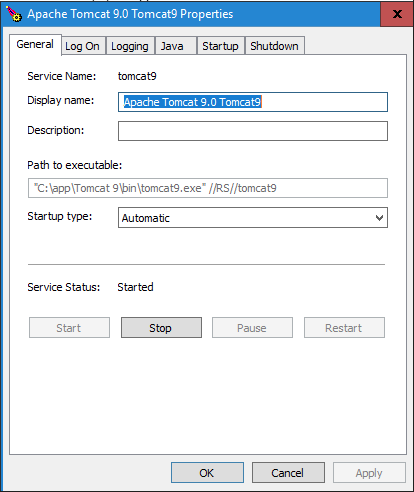
Task: Click the Service Status label
Action: click(x=64, y=287)
